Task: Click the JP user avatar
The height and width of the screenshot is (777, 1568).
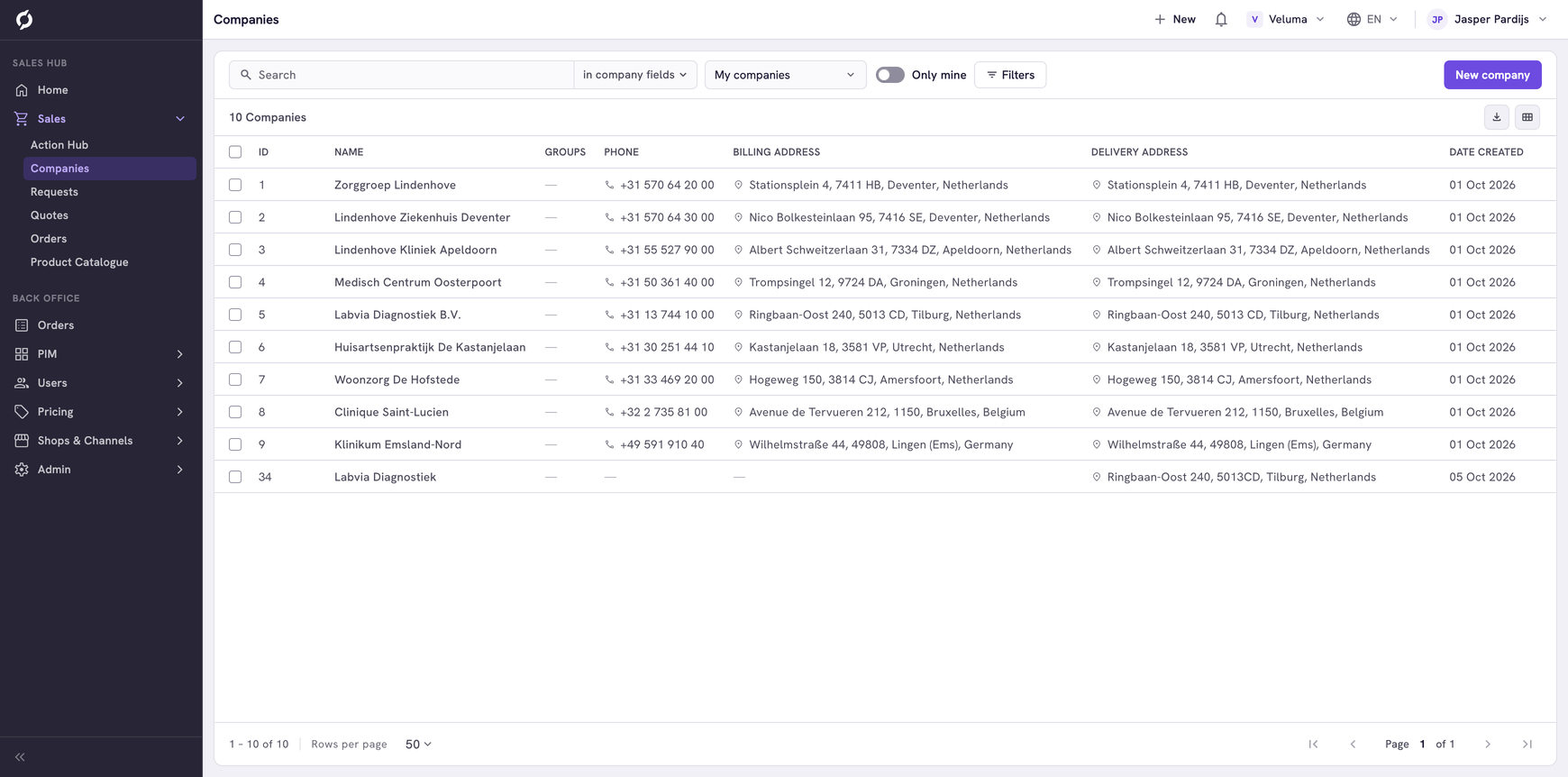Action: pyautogui.click(x=1437, y=19)
